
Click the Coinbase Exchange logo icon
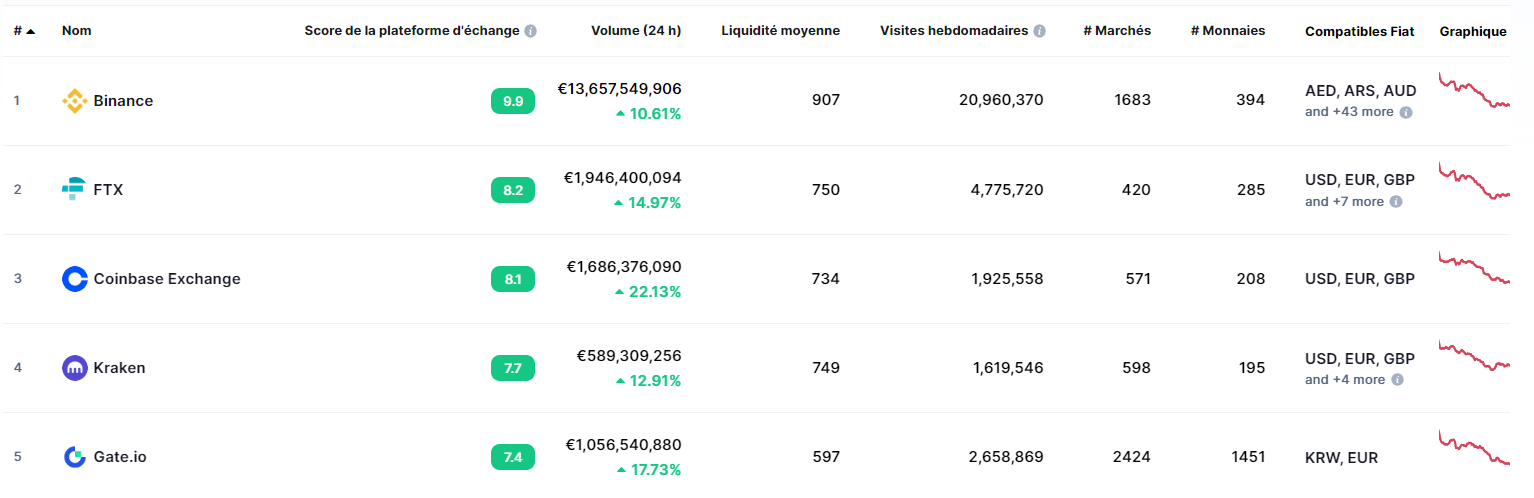(x=75, y=279)
